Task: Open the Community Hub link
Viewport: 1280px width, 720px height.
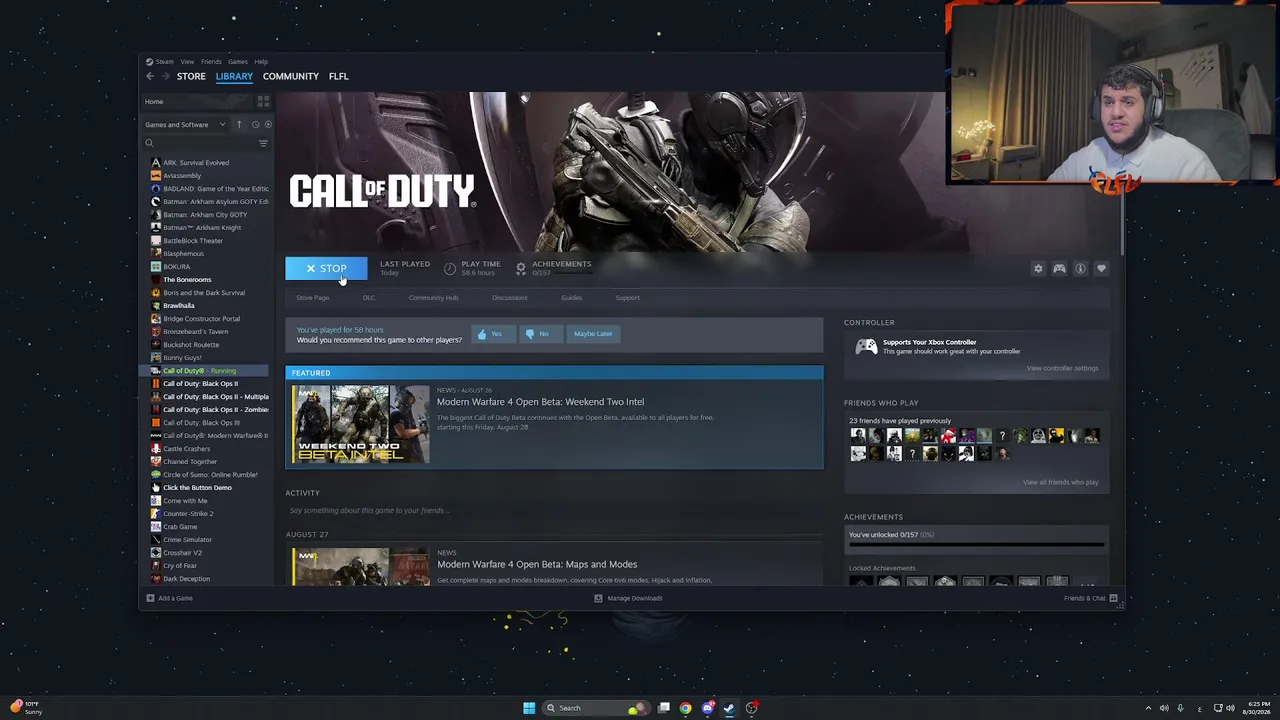Action: coord(433,298)
